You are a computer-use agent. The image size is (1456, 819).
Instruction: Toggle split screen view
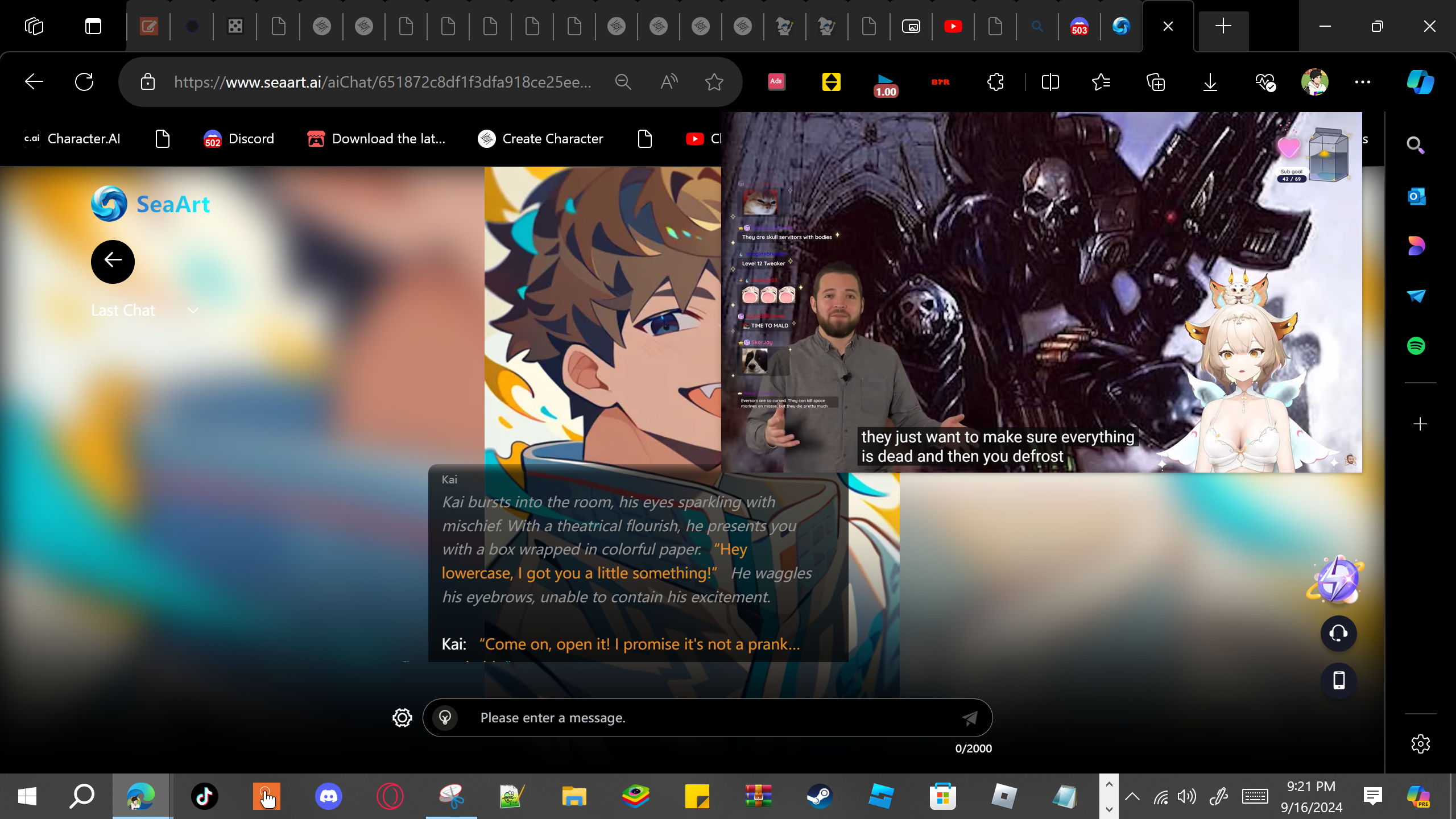[x=1050, y=82]
